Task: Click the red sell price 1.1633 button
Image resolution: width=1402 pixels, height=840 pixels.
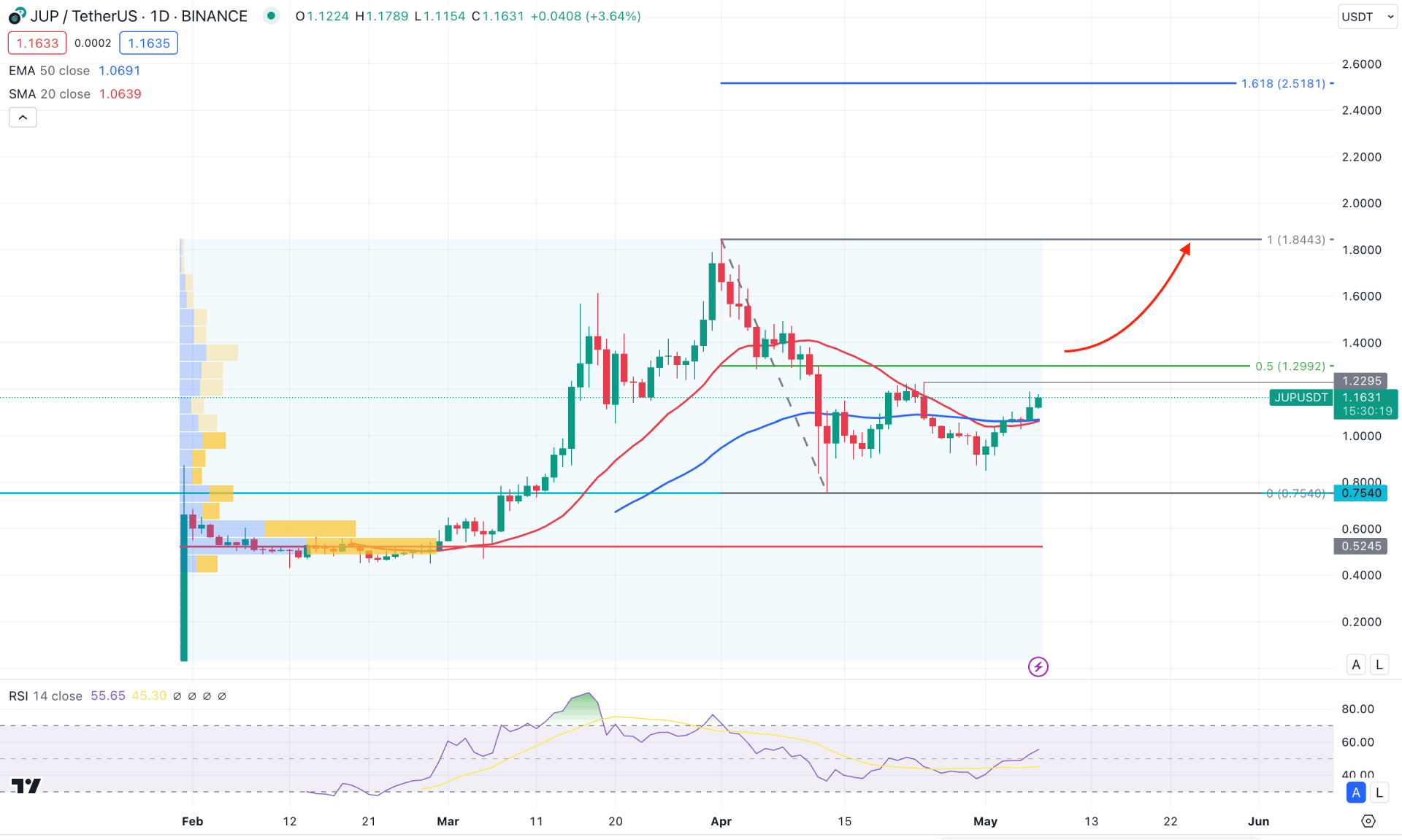Action: pyautogui.click(x=37, y=43)
